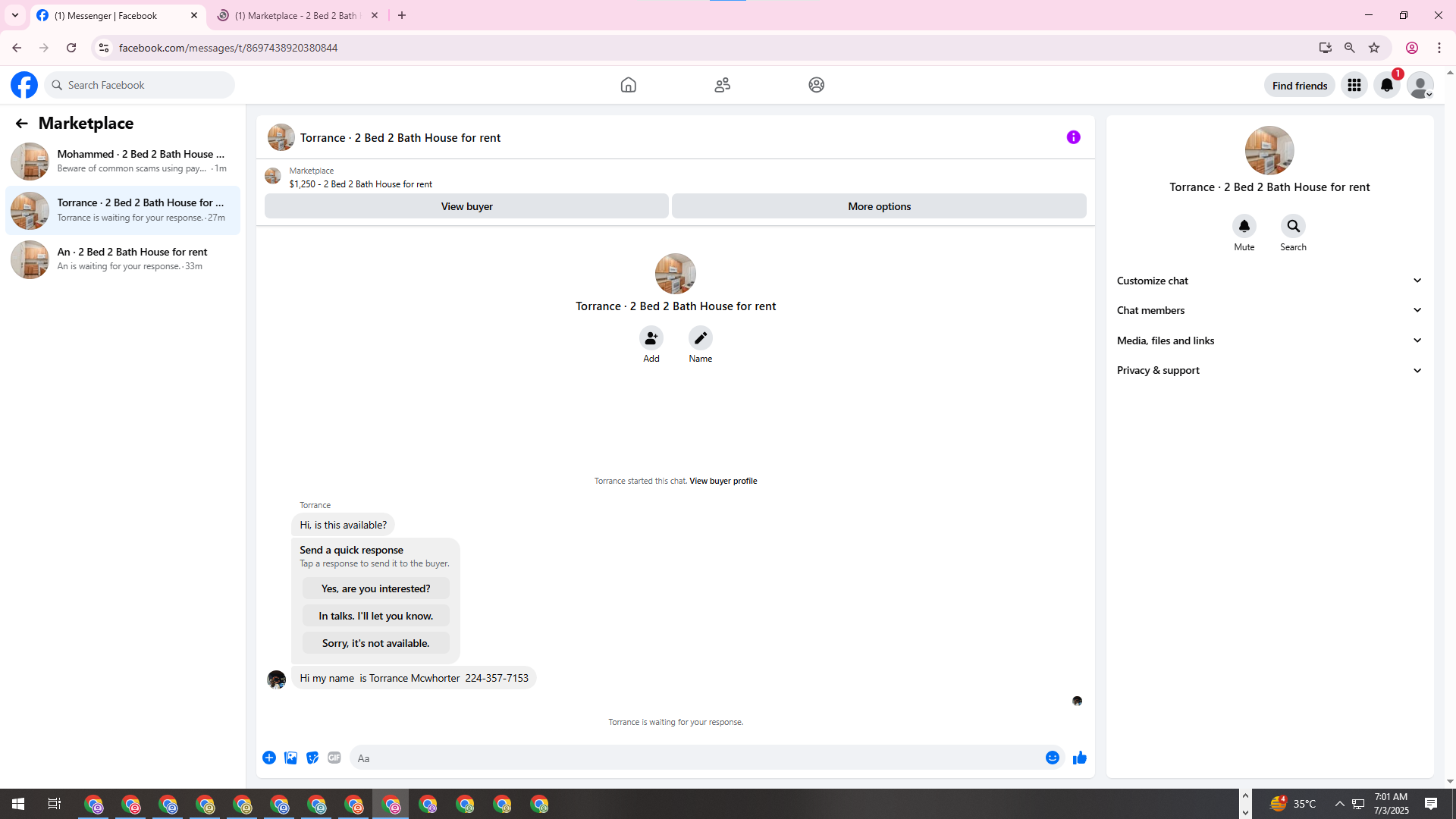Expand the Privacy & support section

1269,370
